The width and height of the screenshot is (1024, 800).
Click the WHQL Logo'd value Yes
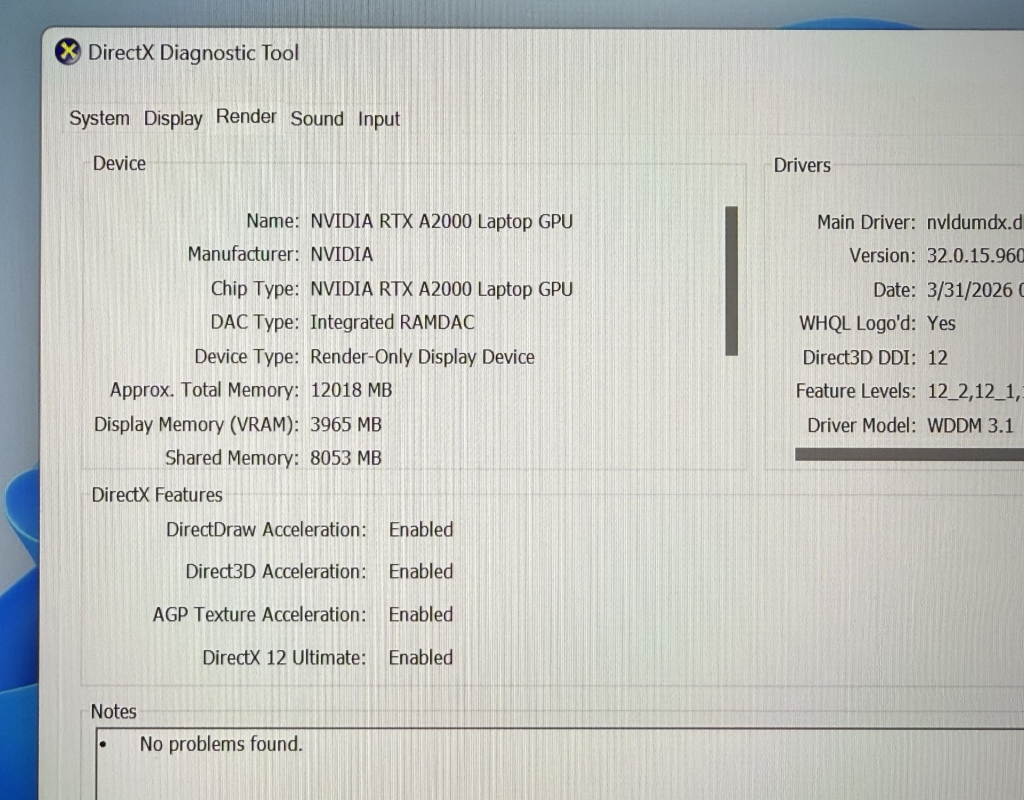click(941, 323)
